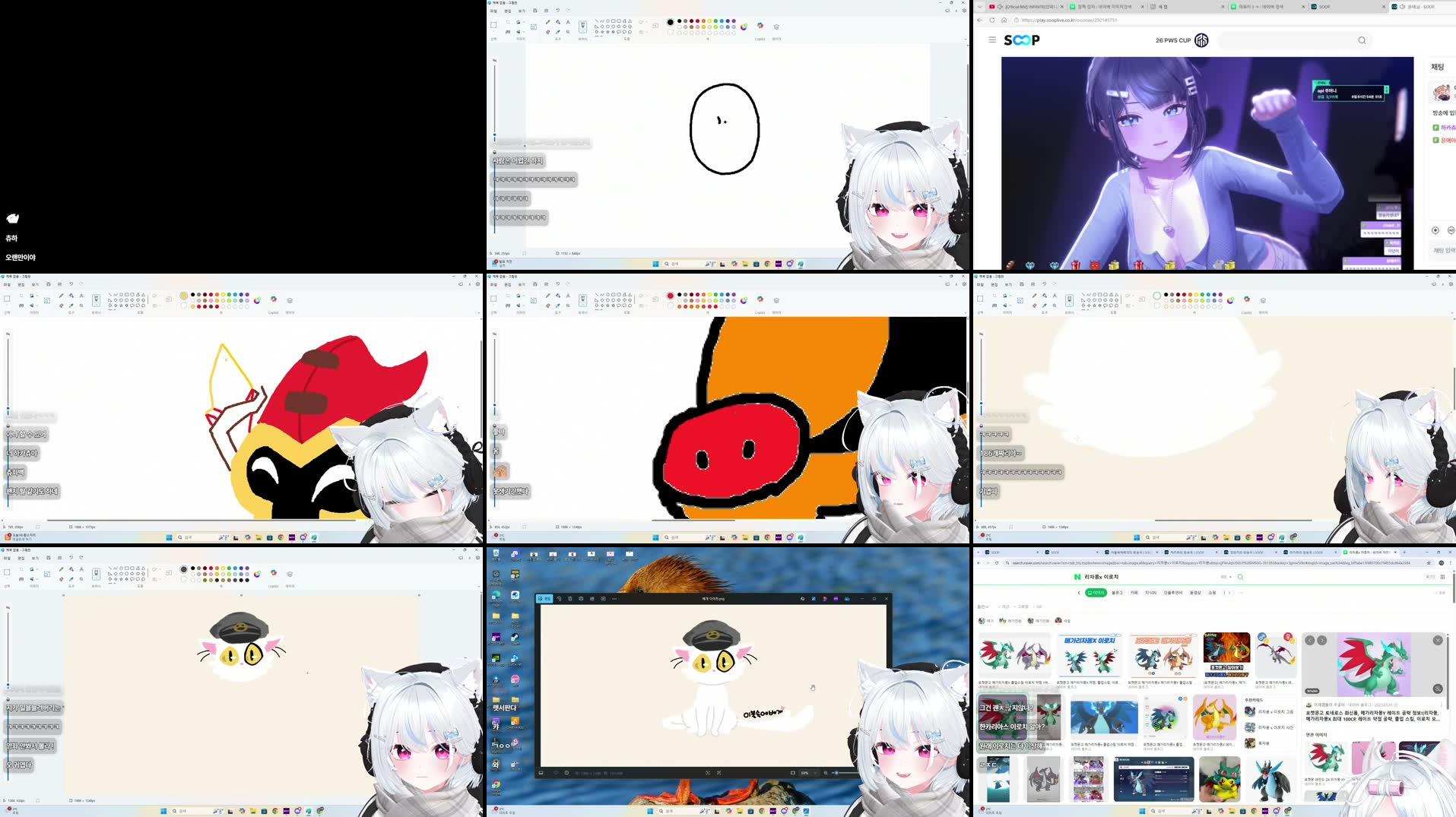1456x817 pixels.
Task: Select the Eraser tool in Paint
Action: [547, 33]
